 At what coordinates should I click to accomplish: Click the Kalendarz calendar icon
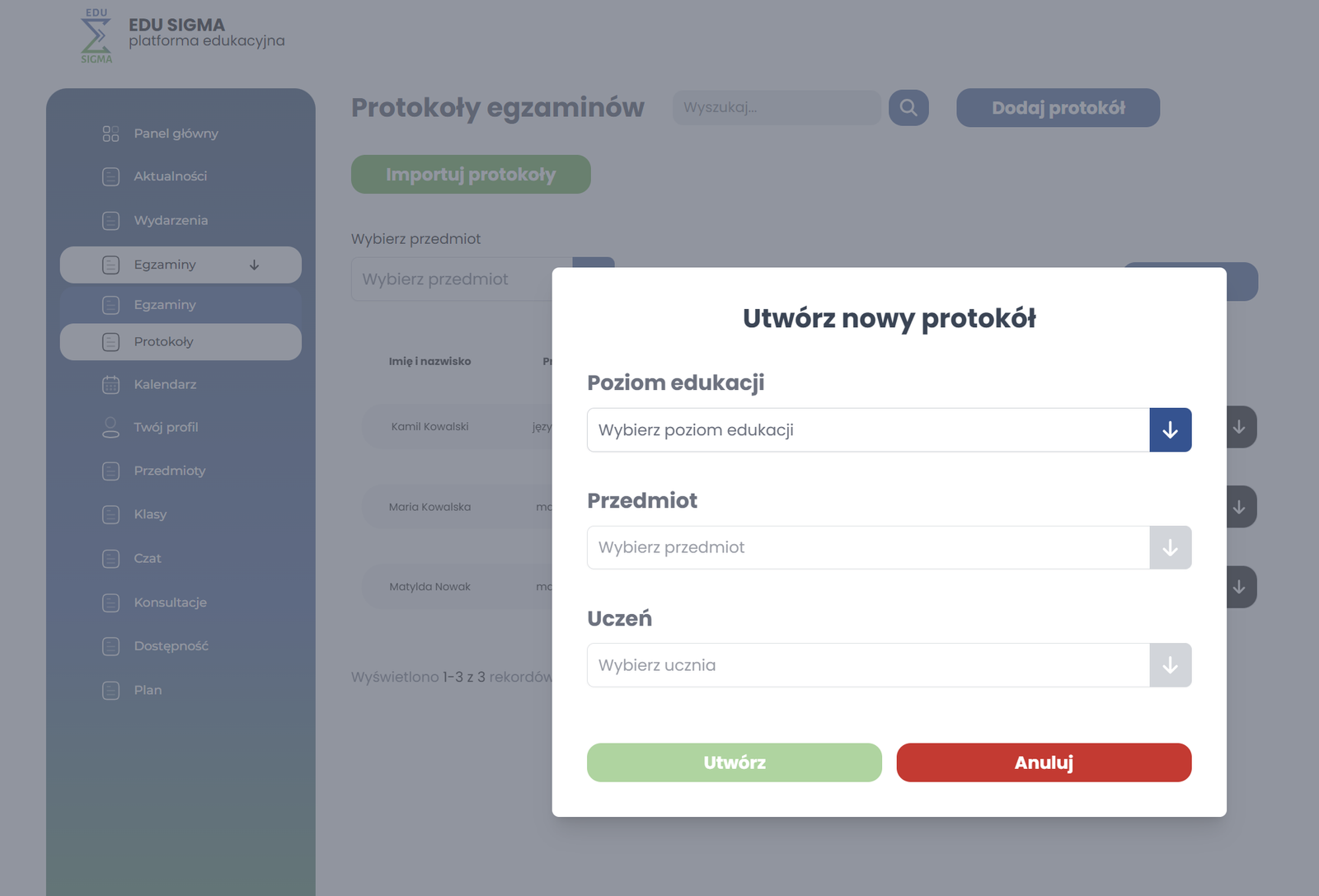coord(110,385)
